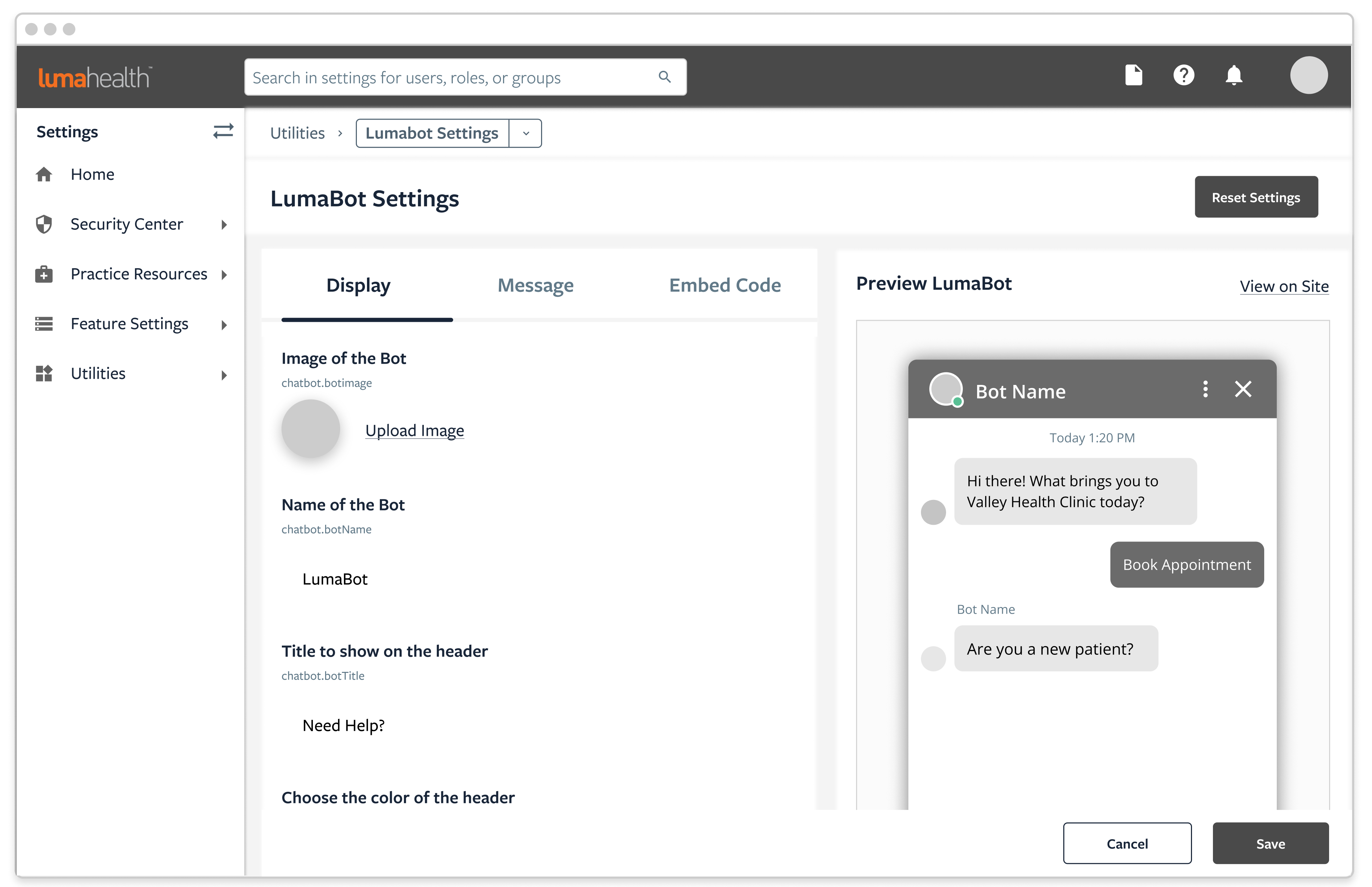This screenshot has height=887, width=1372.
Task: Expand Feature Settings submenu arrow
Action: point(224,325)
